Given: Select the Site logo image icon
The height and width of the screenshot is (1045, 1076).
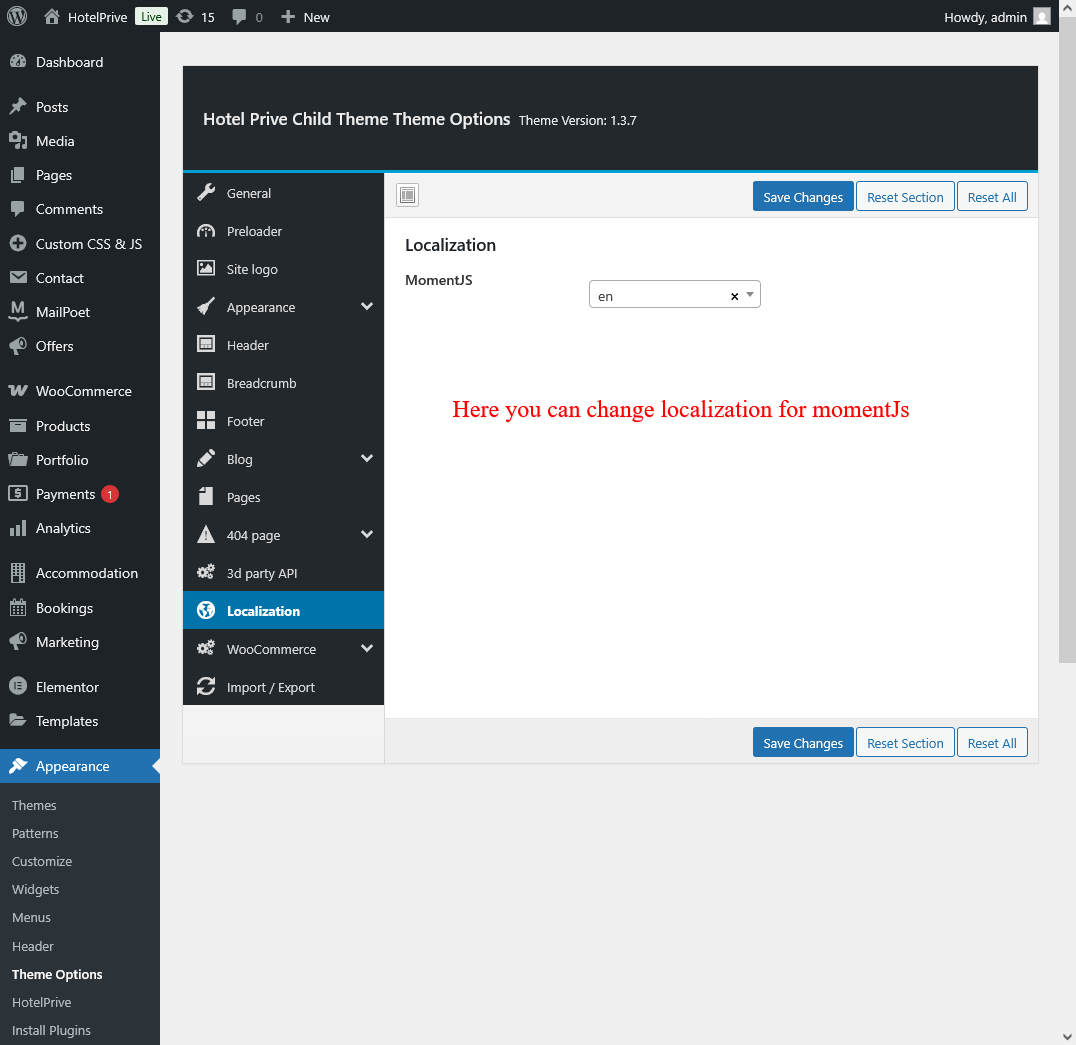Looking at the screenshot, I should (206, 269).
